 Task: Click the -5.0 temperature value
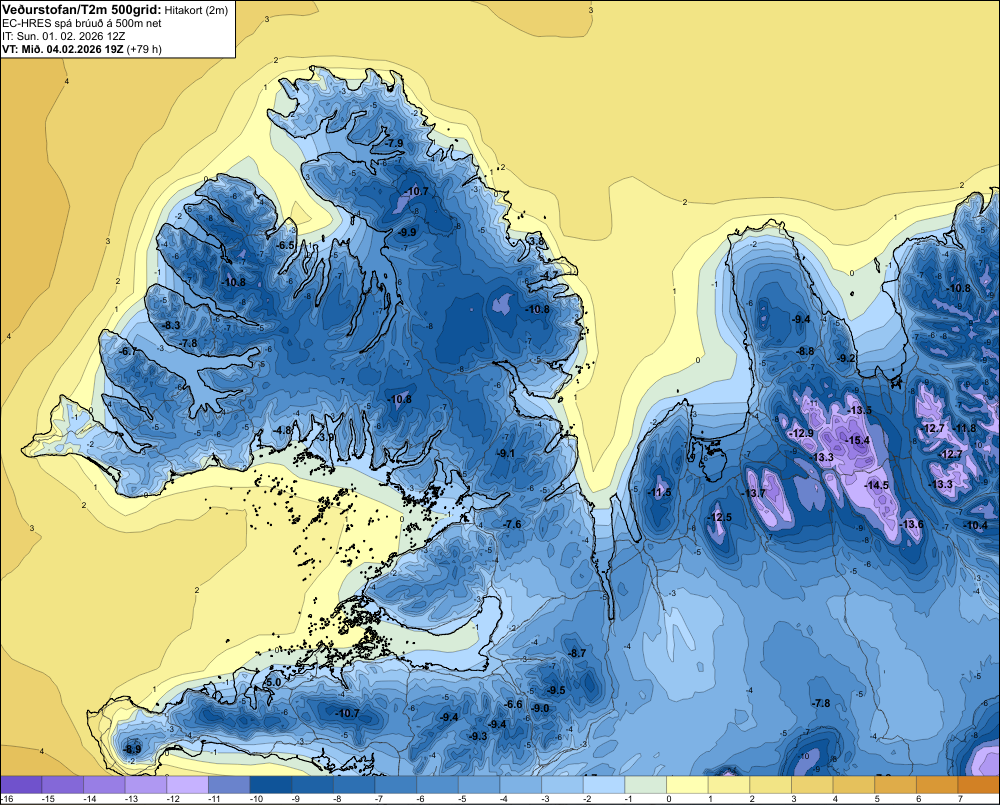pos(272,682)
